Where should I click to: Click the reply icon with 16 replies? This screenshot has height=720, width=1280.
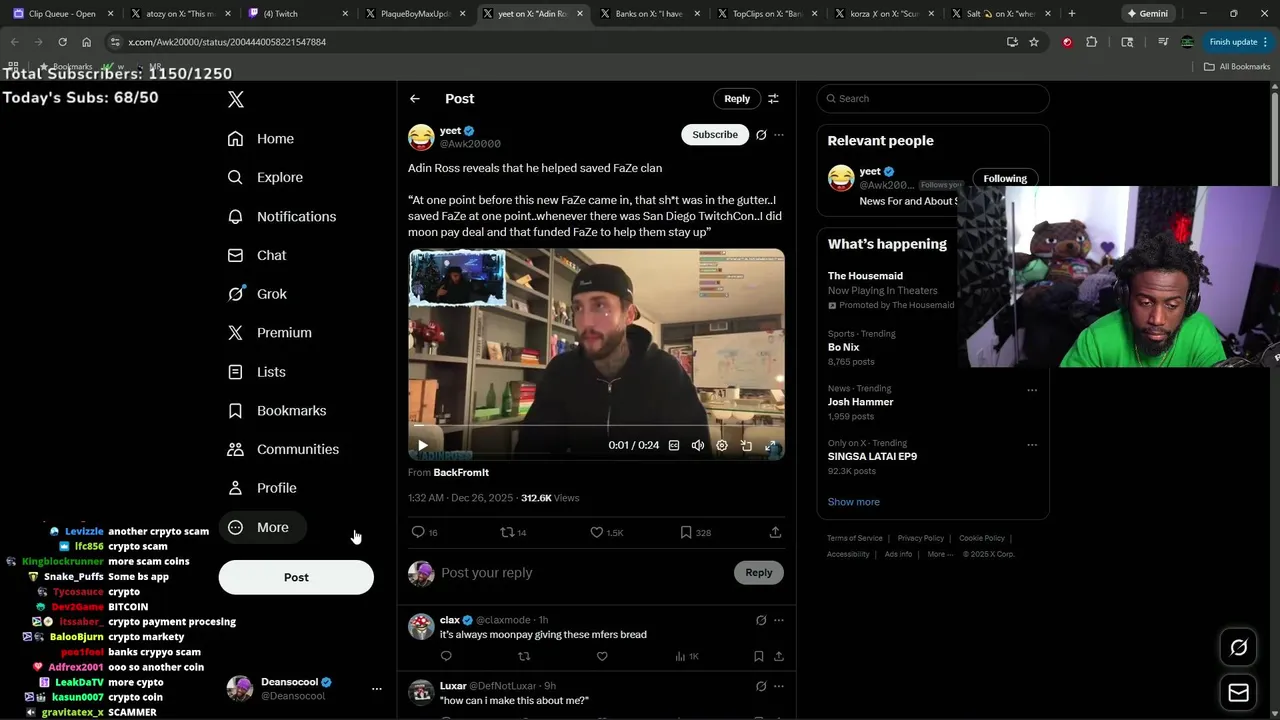[x=425, y=532]
